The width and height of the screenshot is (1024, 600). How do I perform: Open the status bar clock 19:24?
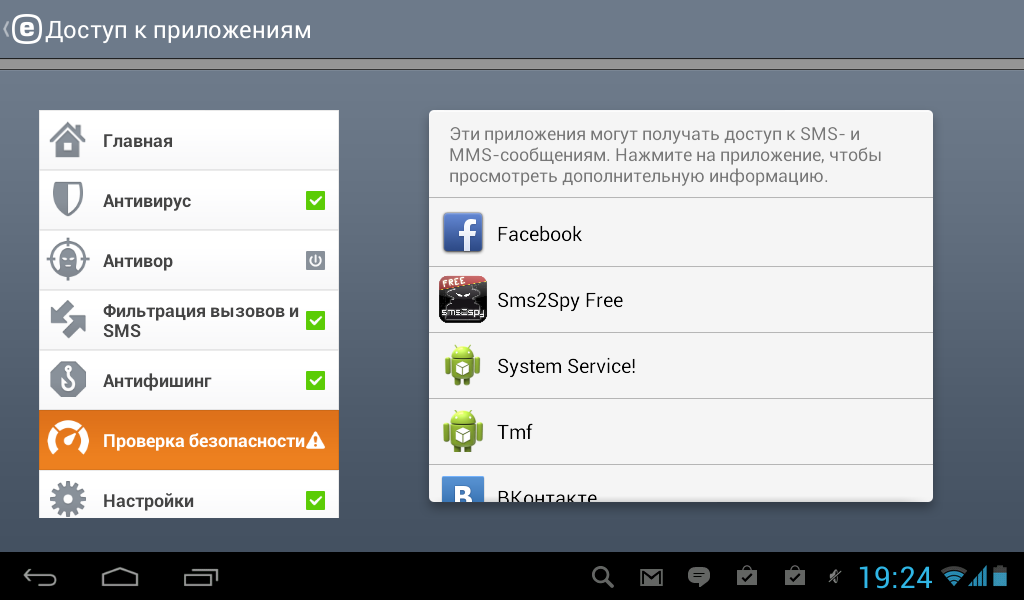[x=894, y=577]
